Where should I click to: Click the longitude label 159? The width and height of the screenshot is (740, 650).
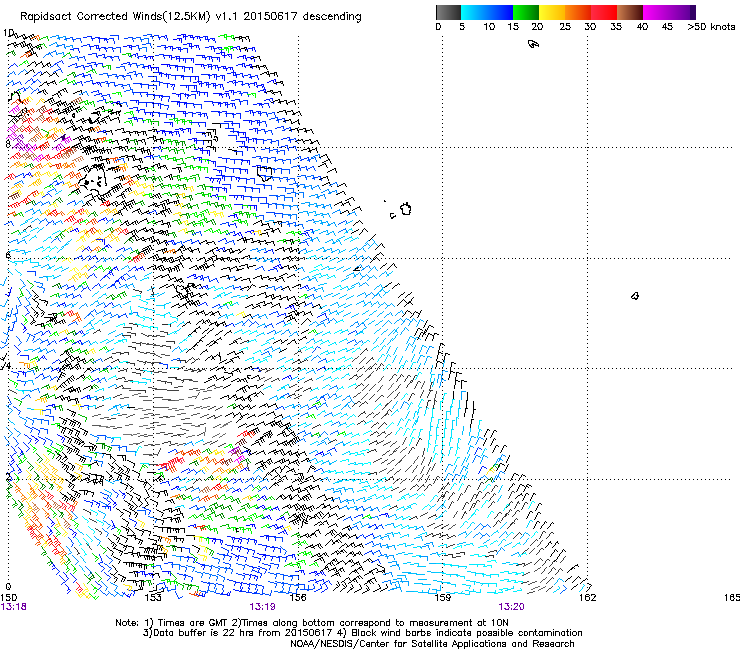pos(442,598)
